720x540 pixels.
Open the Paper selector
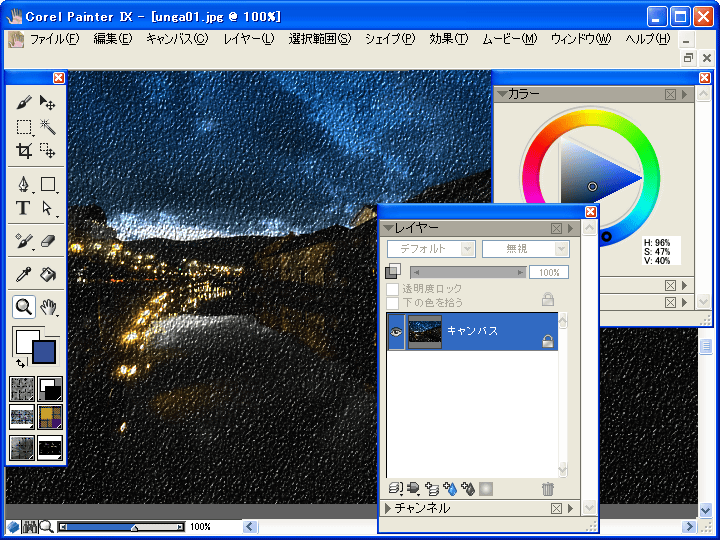[x=22, y=389]
